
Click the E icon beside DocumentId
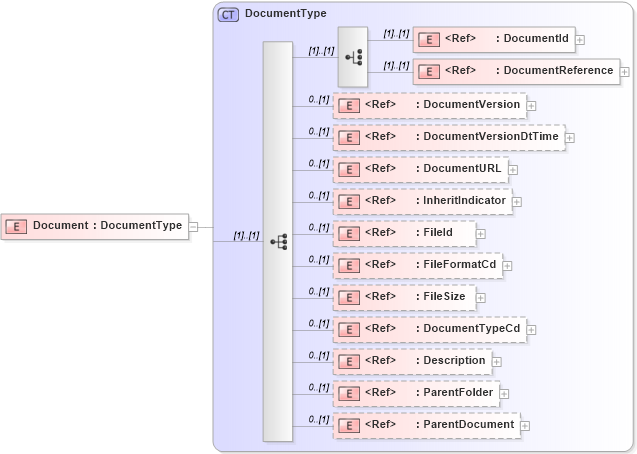pyautogui.click(x=429, y=40)
